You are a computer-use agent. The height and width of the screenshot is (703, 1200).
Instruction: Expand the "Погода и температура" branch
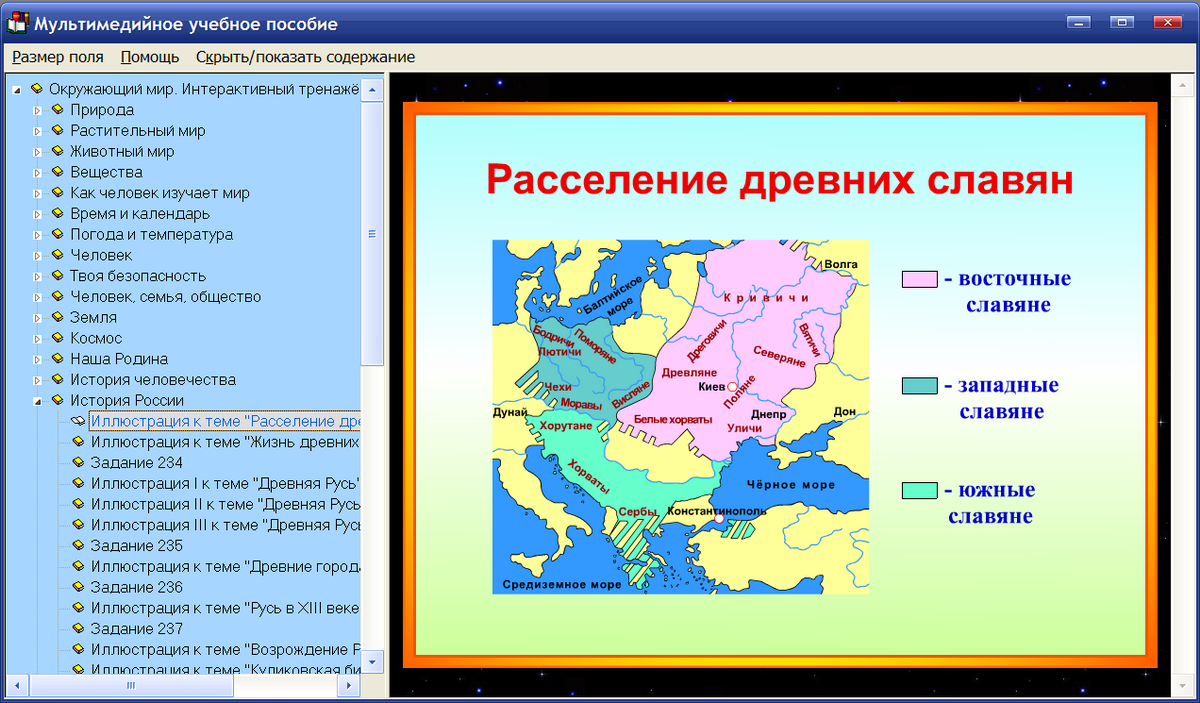click(x=37, y=234)
